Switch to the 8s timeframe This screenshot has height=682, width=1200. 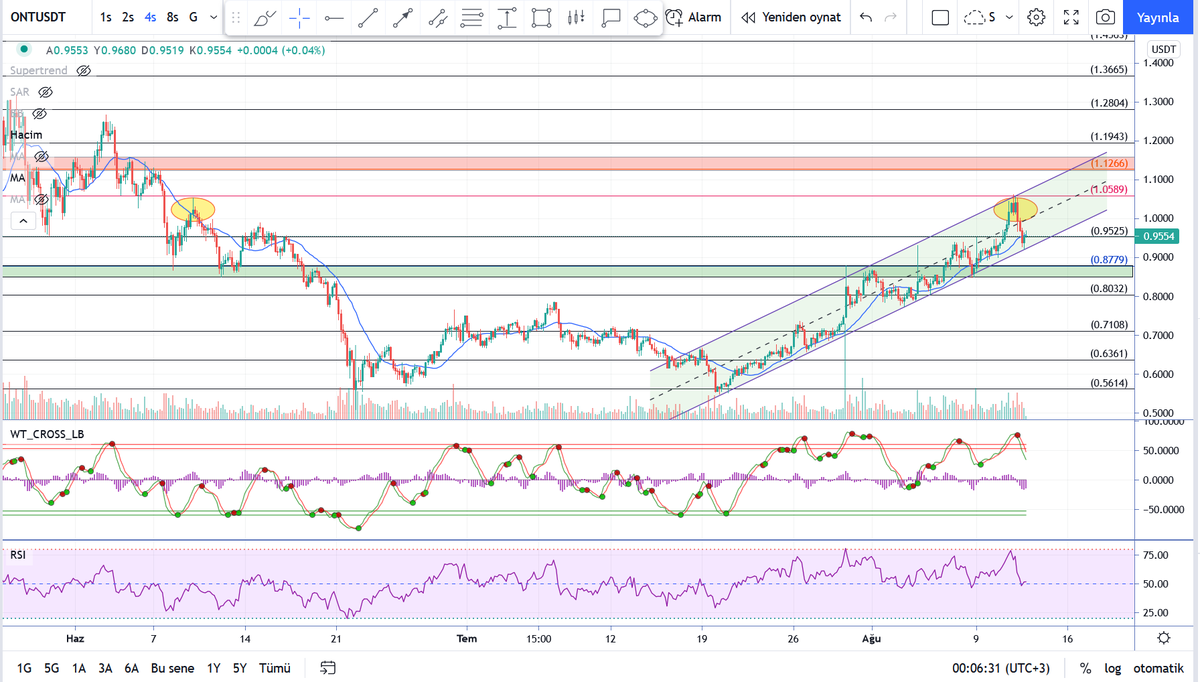(173, 17)
